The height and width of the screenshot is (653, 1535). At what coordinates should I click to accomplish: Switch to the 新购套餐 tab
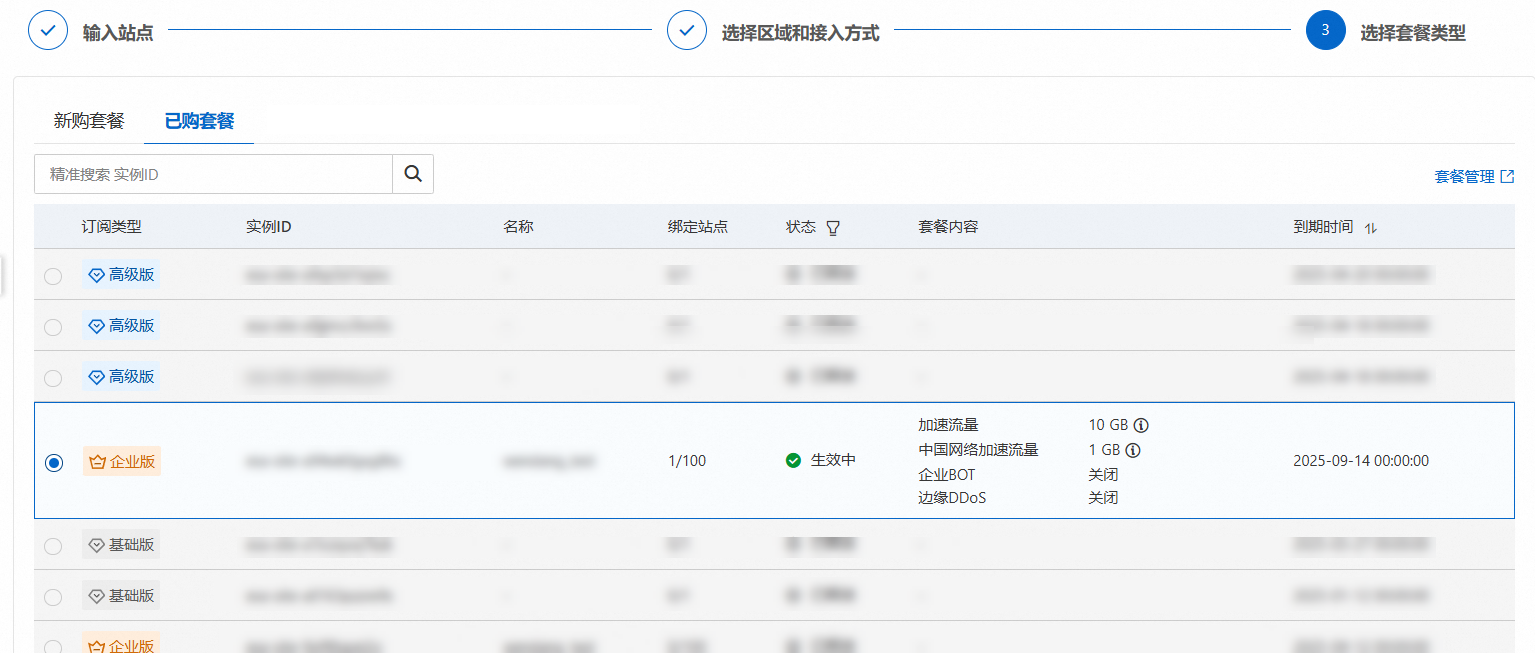[89, 121]
